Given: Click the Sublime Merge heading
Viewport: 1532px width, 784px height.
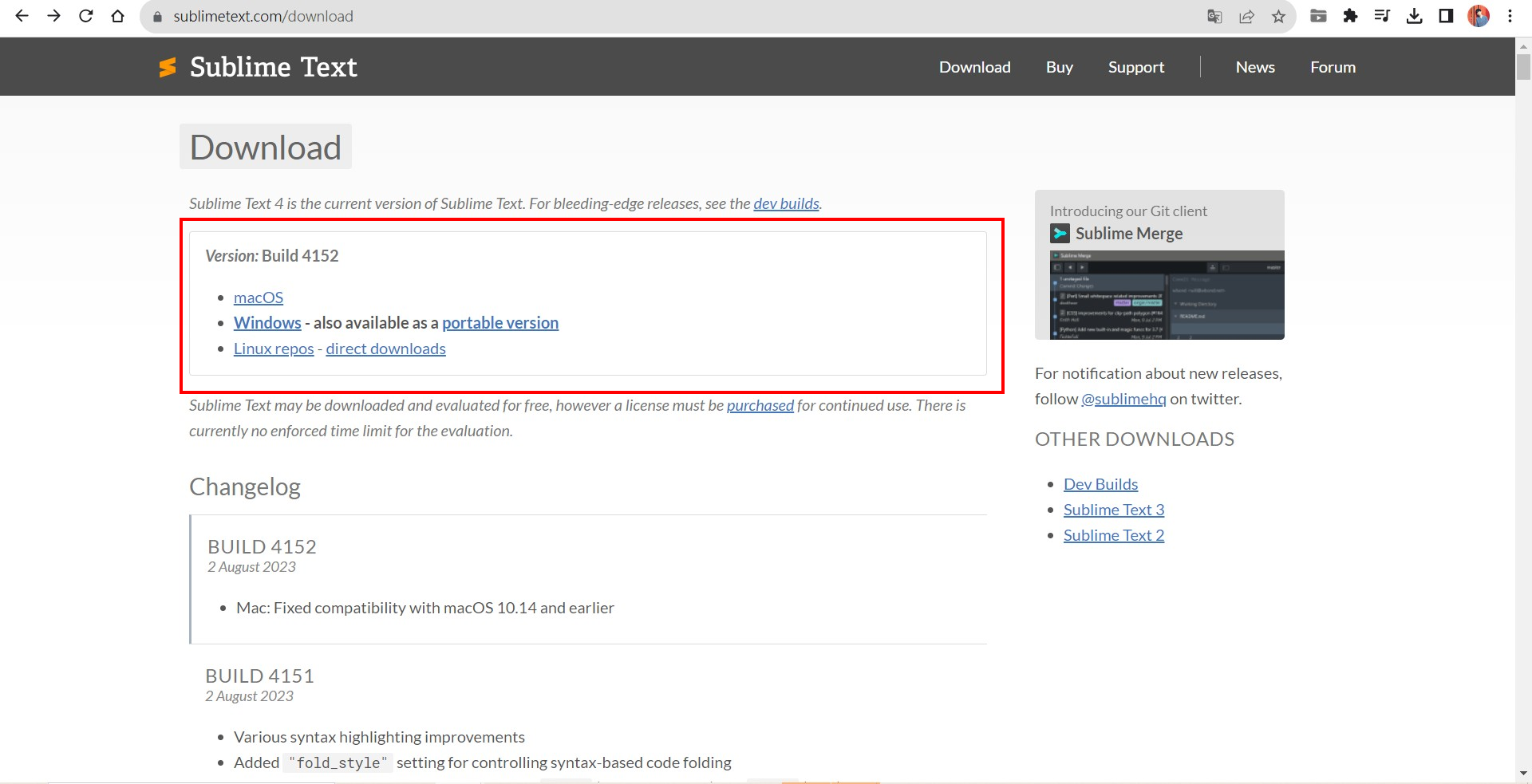Looking at the screenshot, I should (x=1128, y=234).
